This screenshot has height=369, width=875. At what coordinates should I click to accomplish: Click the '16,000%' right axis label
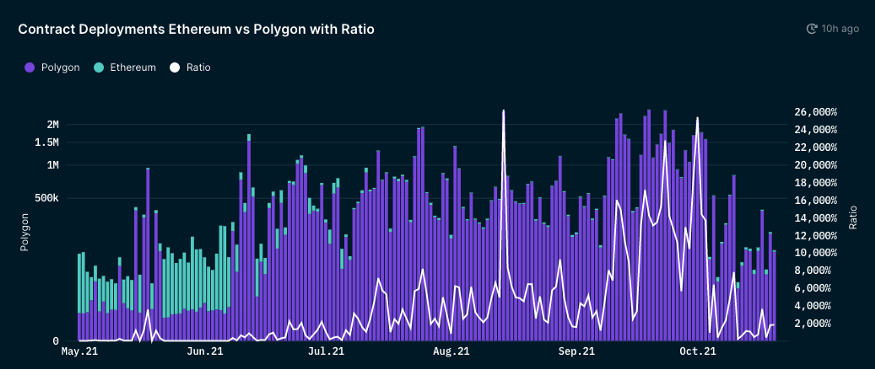(x=815, y=200)
